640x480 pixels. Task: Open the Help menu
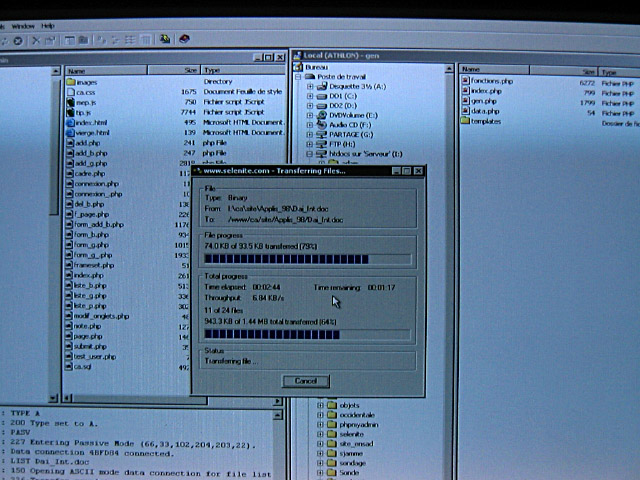click(48, 26)
